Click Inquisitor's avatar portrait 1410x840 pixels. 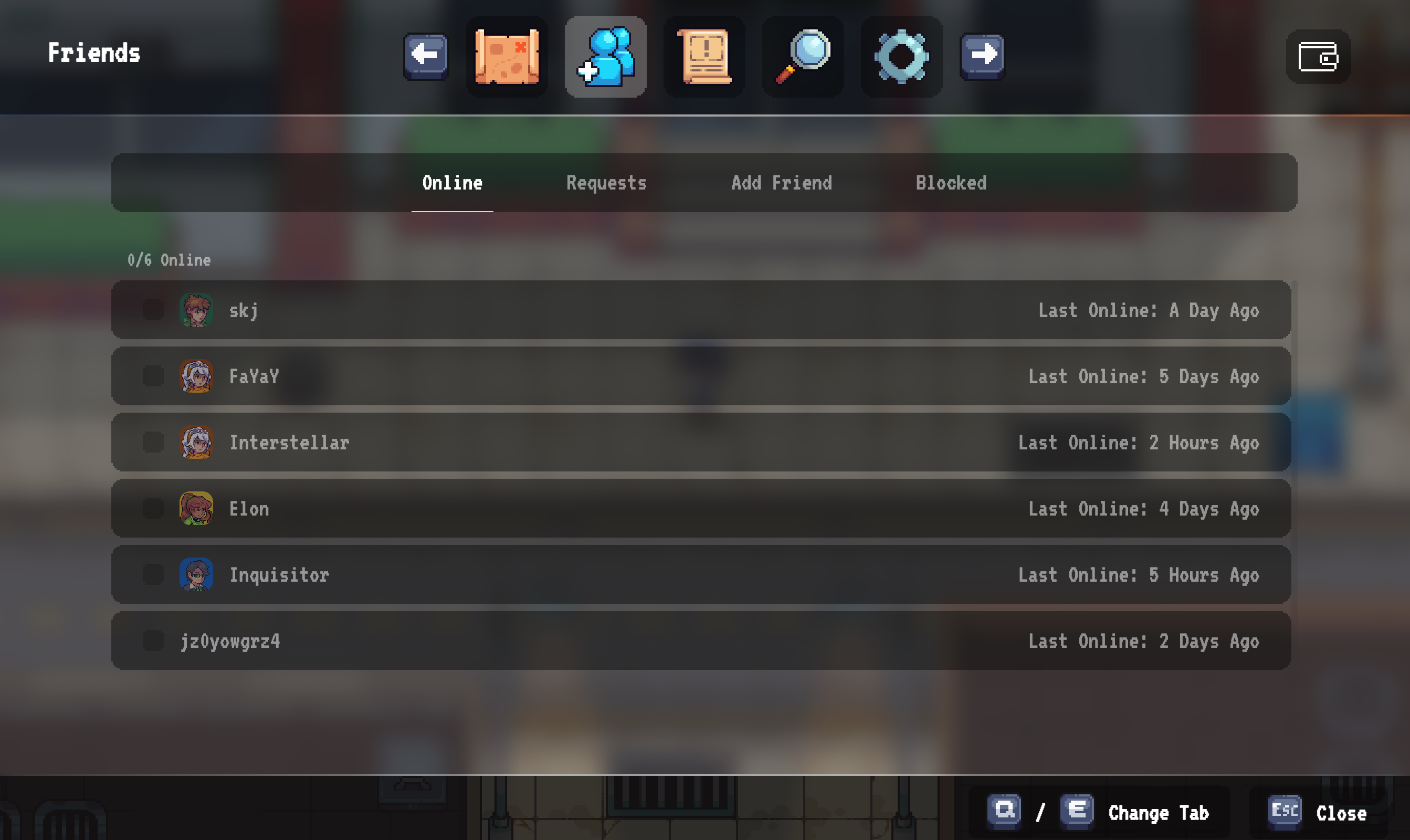pyautogui.click(x=196, y=574)
